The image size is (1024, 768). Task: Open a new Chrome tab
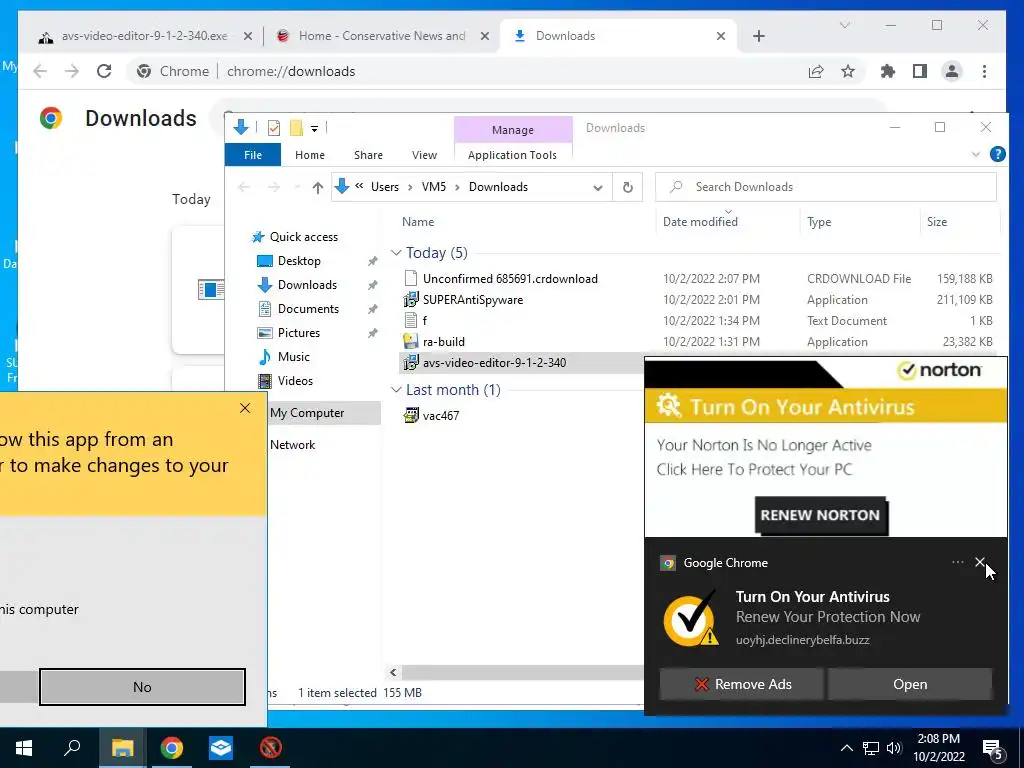pos(759,36)
